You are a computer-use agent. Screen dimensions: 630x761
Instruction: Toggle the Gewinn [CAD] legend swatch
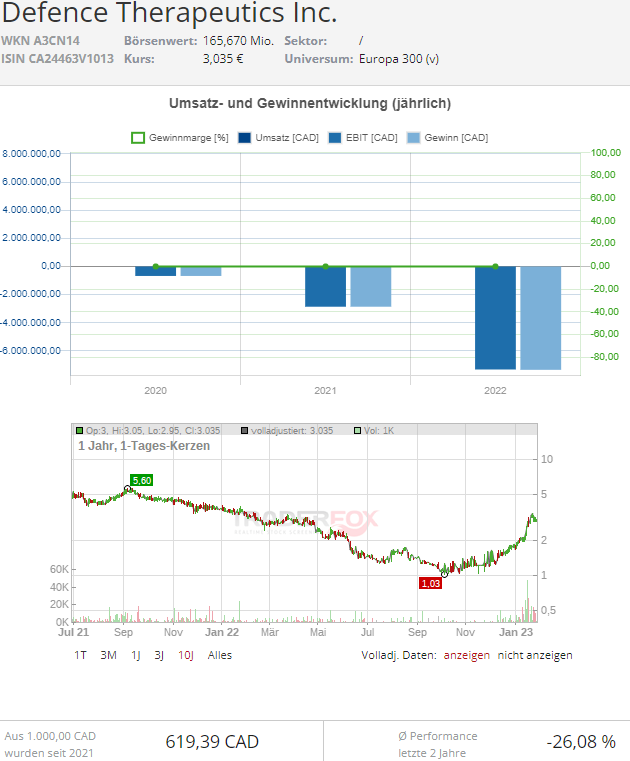tap(414, 138)
